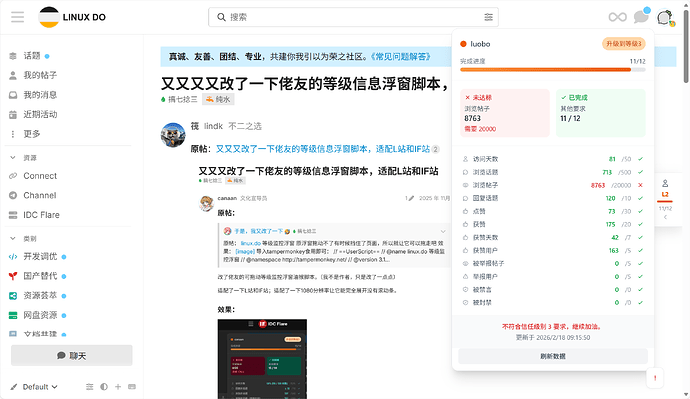Click the 刷新数据 refresh button
This screenshot has height=399, width=690.
tap(553, 356)
